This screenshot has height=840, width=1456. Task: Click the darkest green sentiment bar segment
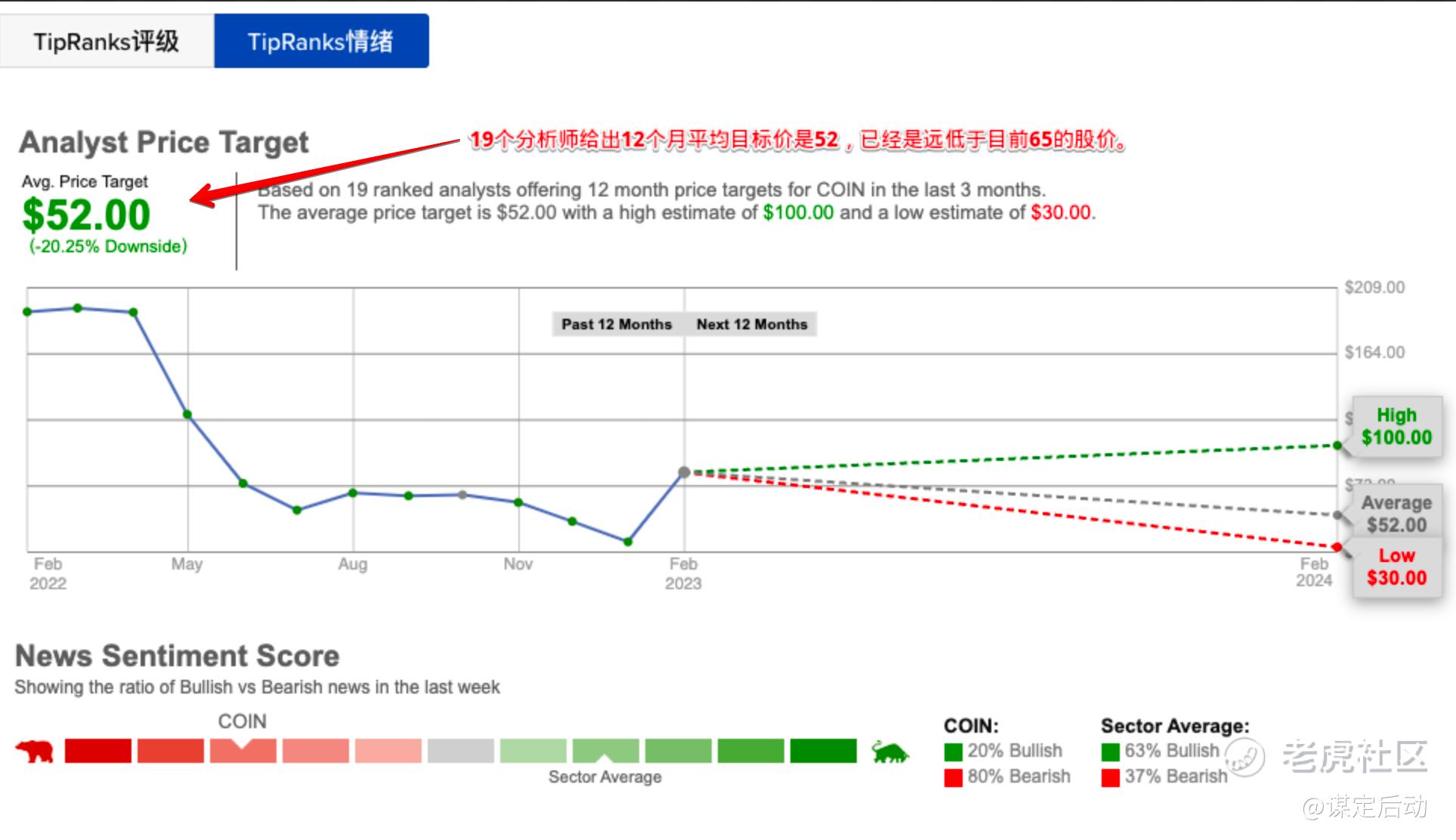pyautogui.click(x=824, y=751)
